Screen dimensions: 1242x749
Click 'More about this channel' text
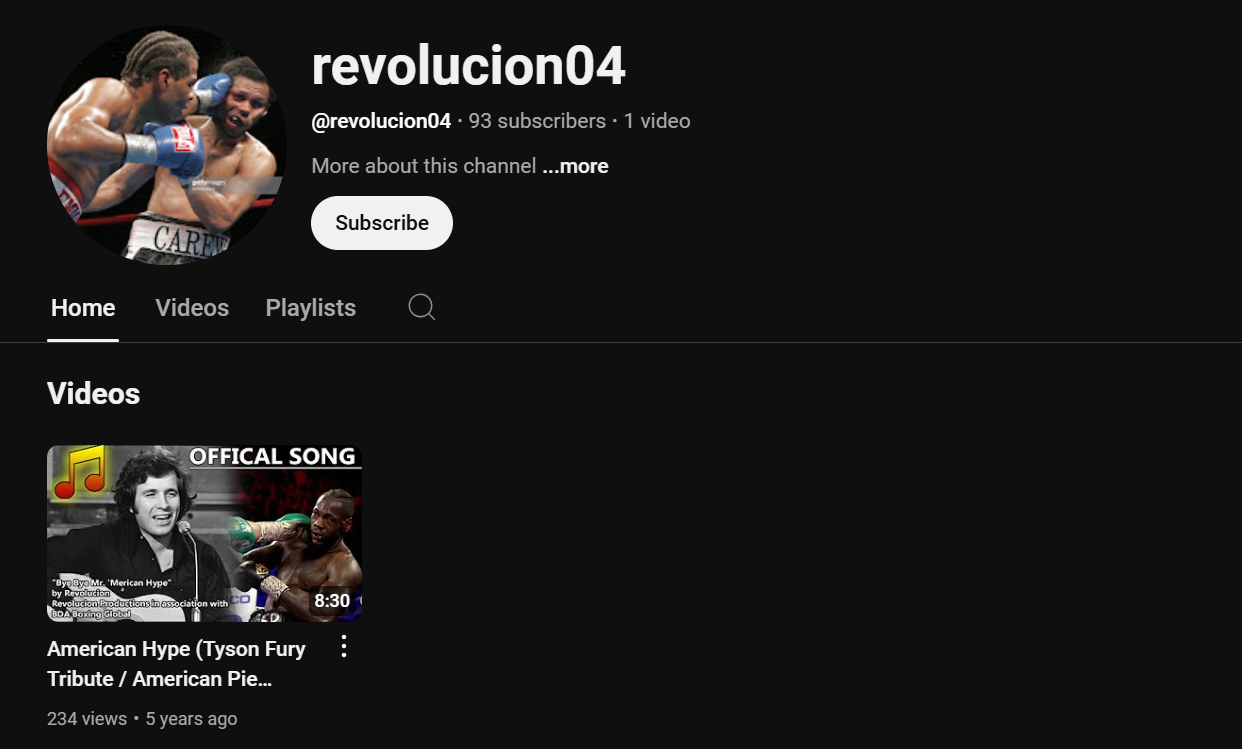tap(424, 166)
